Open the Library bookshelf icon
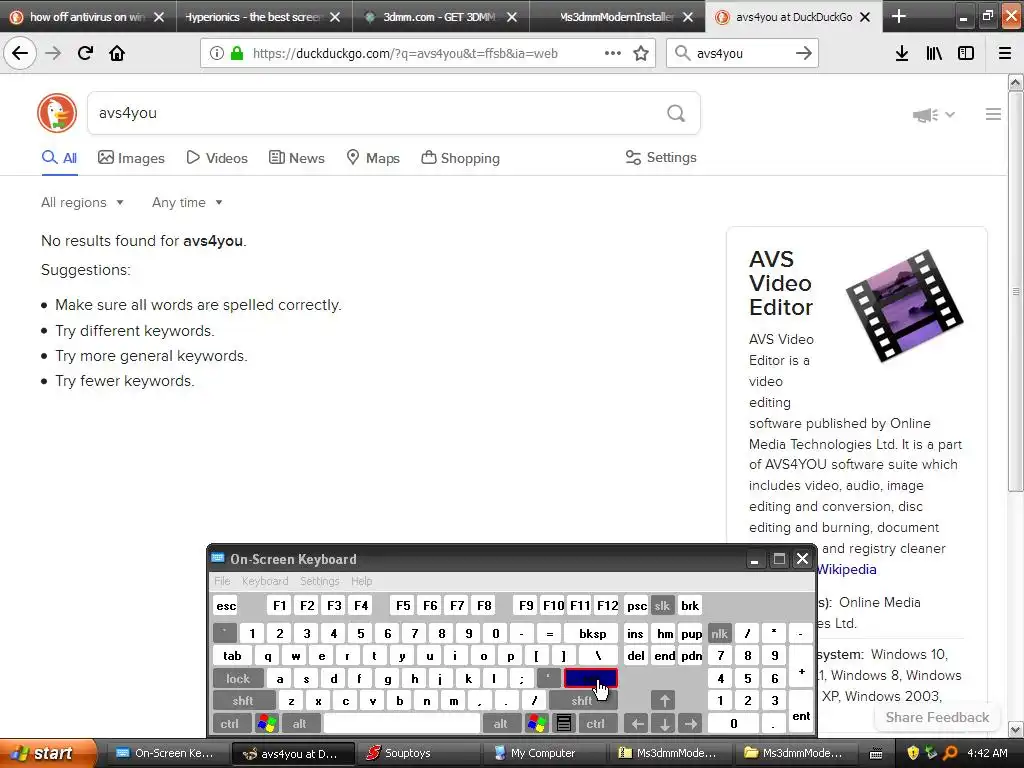 tap(934, 53)
